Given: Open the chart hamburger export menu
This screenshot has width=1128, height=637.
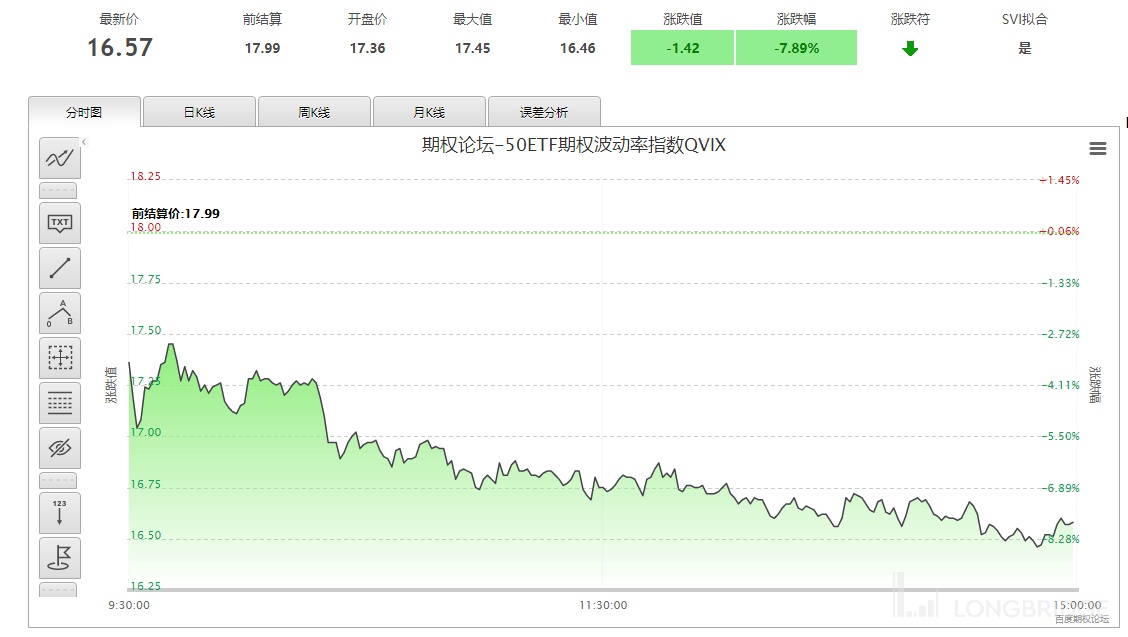Looking at the screenshot, I should point(1097,149).
